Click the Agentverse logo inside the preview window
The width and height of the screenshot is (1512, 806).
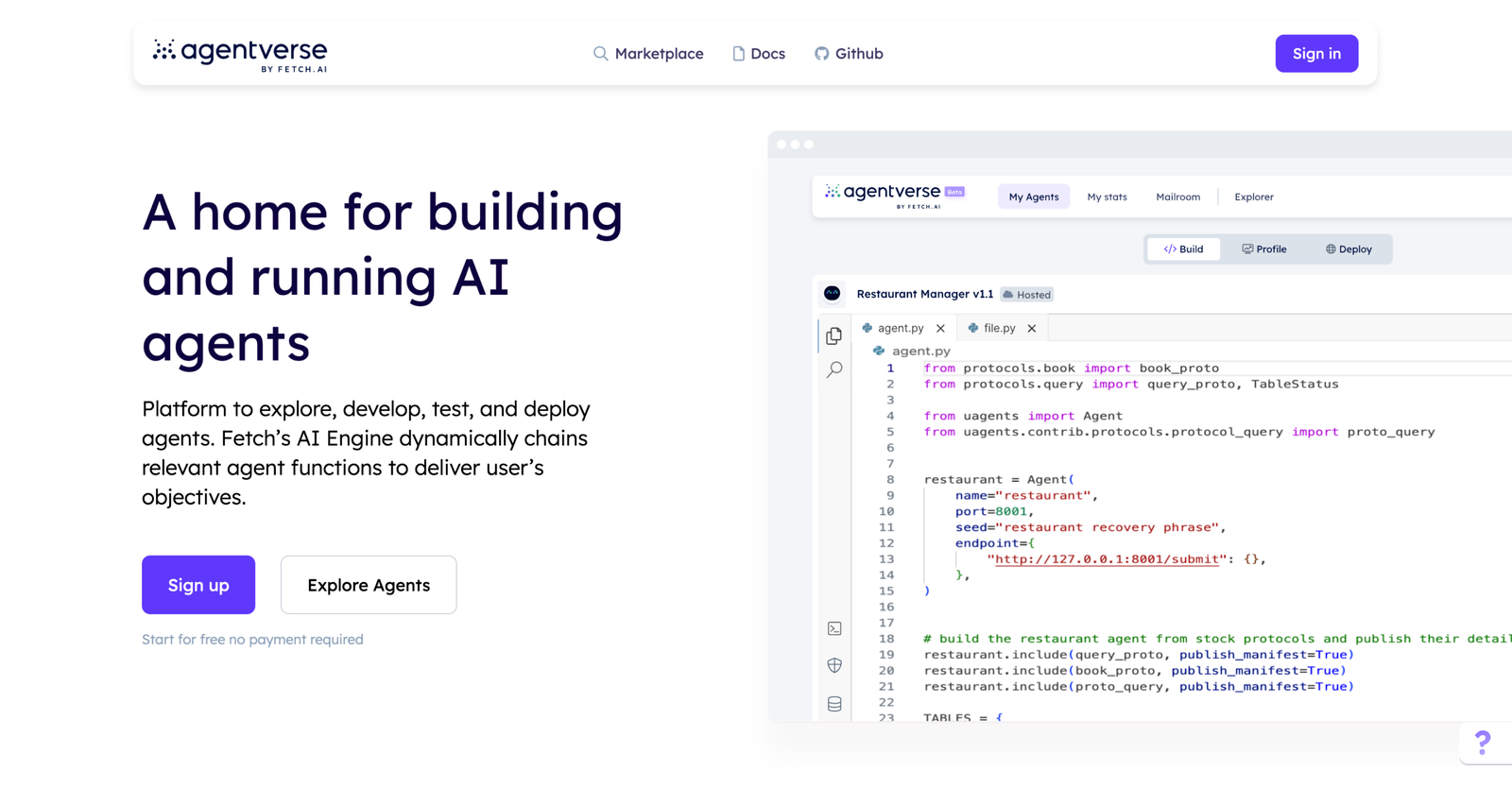pos(883,195)
